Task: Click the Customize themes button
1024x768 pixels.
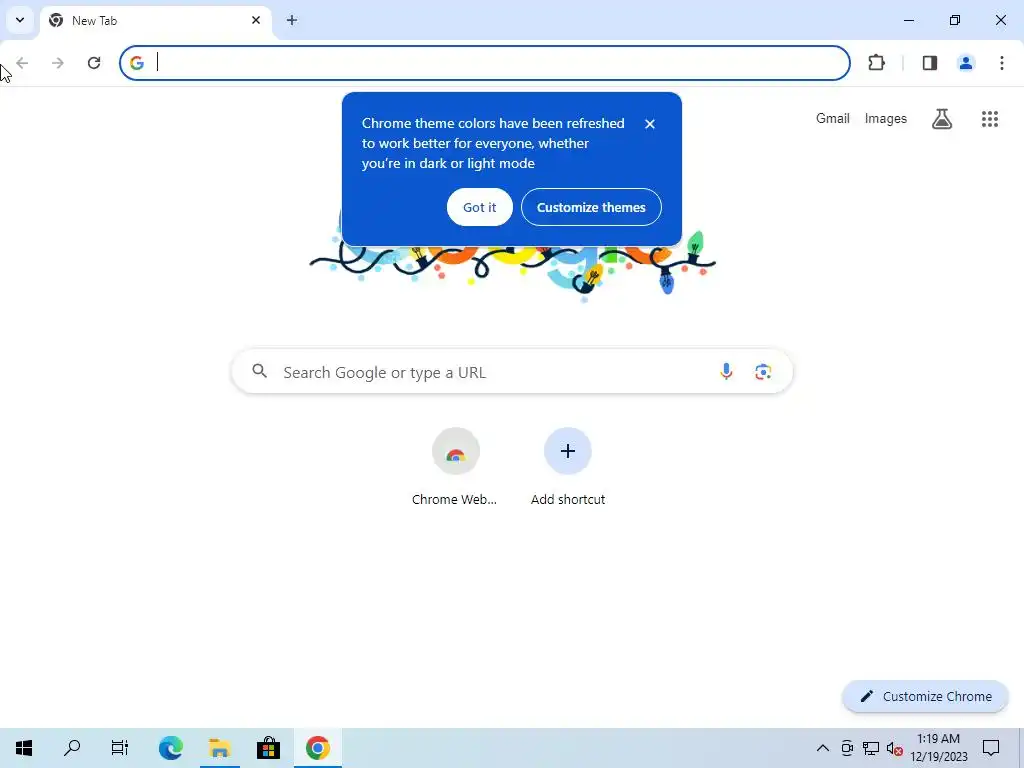Action: (x=591, y=207)
